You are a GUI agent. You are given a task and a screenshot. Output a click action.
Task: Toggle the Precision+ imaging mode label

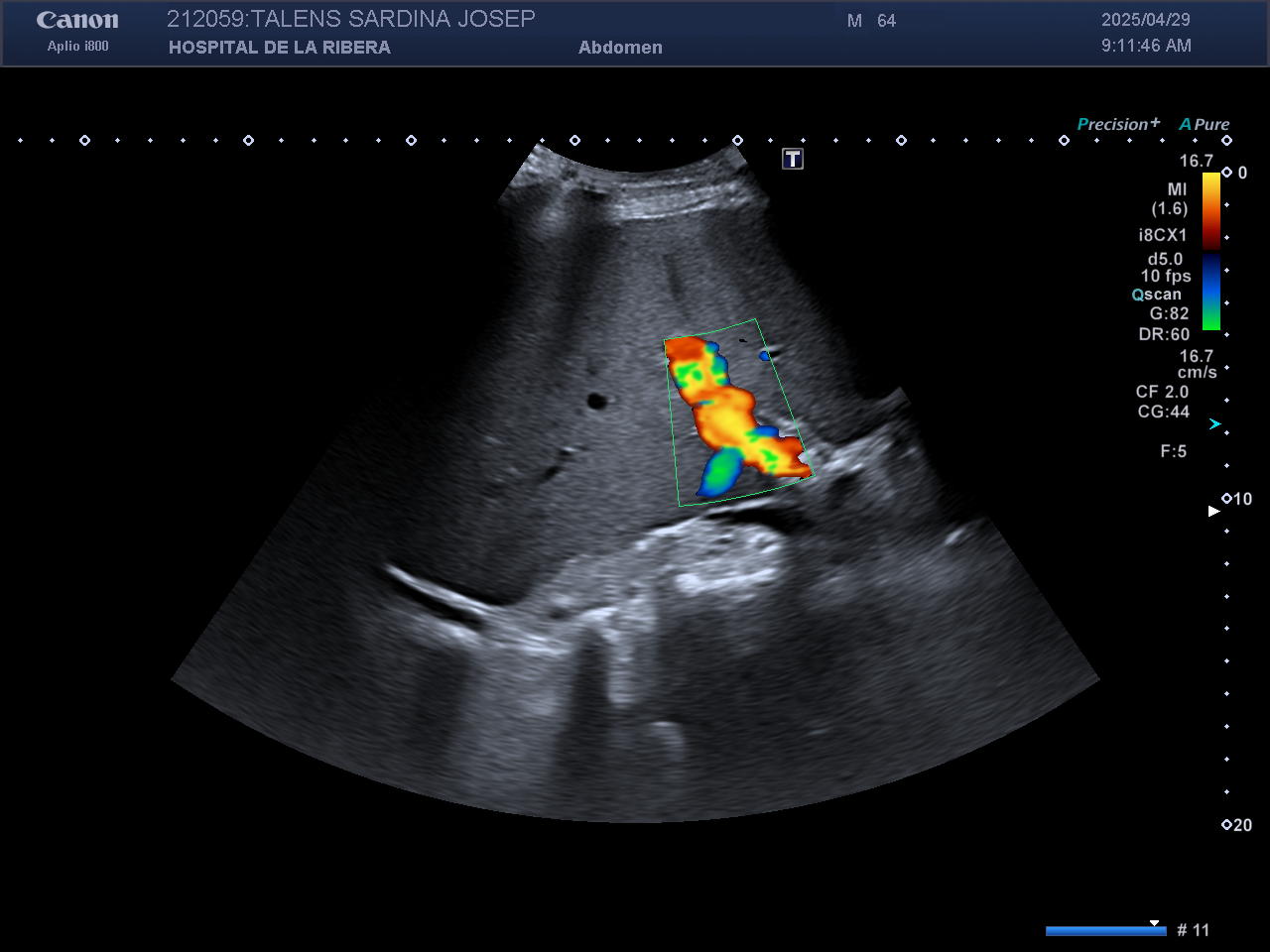(1117, 124)
